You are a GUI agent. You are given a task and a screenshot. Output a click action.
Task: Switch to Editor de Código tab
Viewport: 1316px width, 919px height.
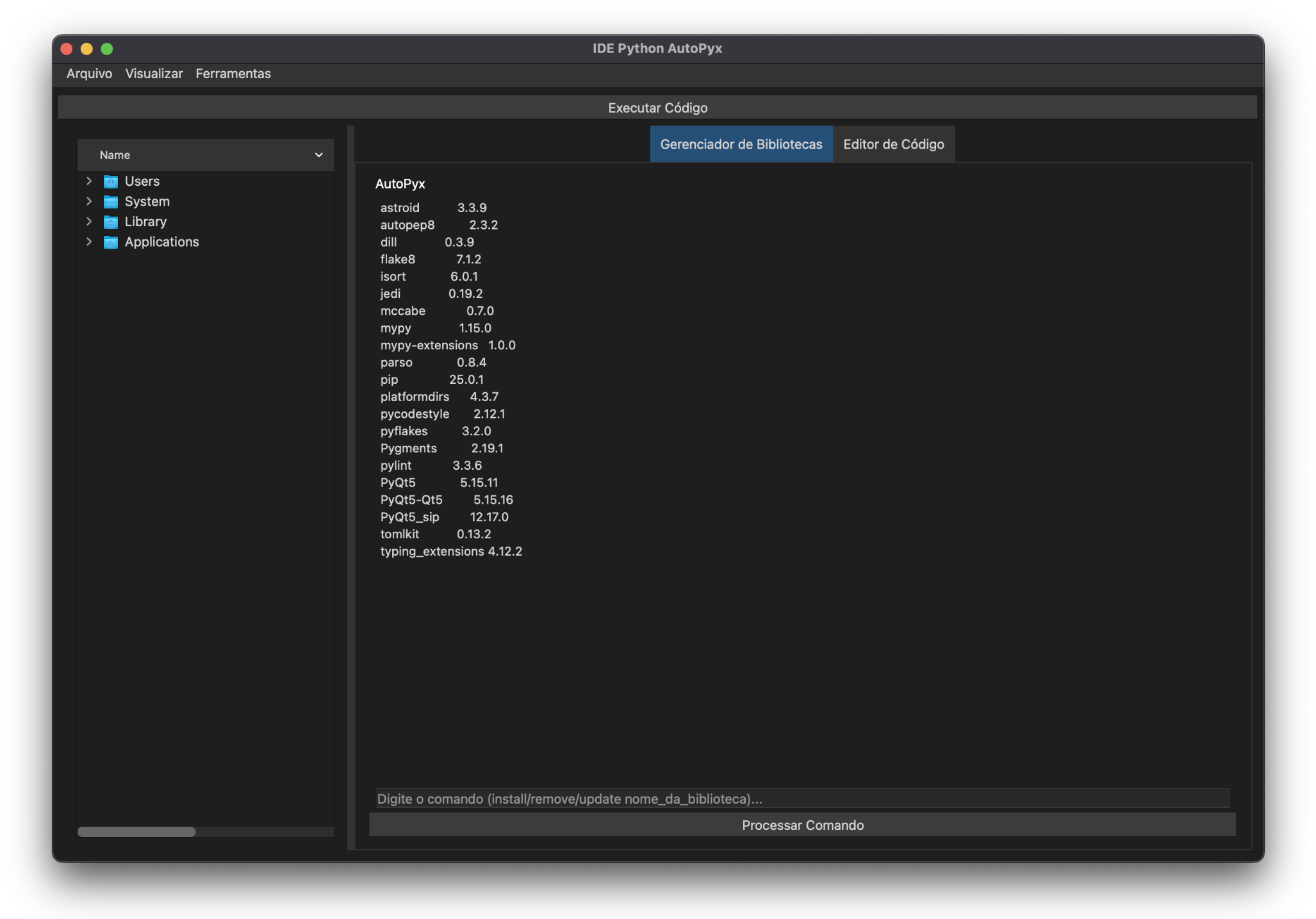point(893,144)
